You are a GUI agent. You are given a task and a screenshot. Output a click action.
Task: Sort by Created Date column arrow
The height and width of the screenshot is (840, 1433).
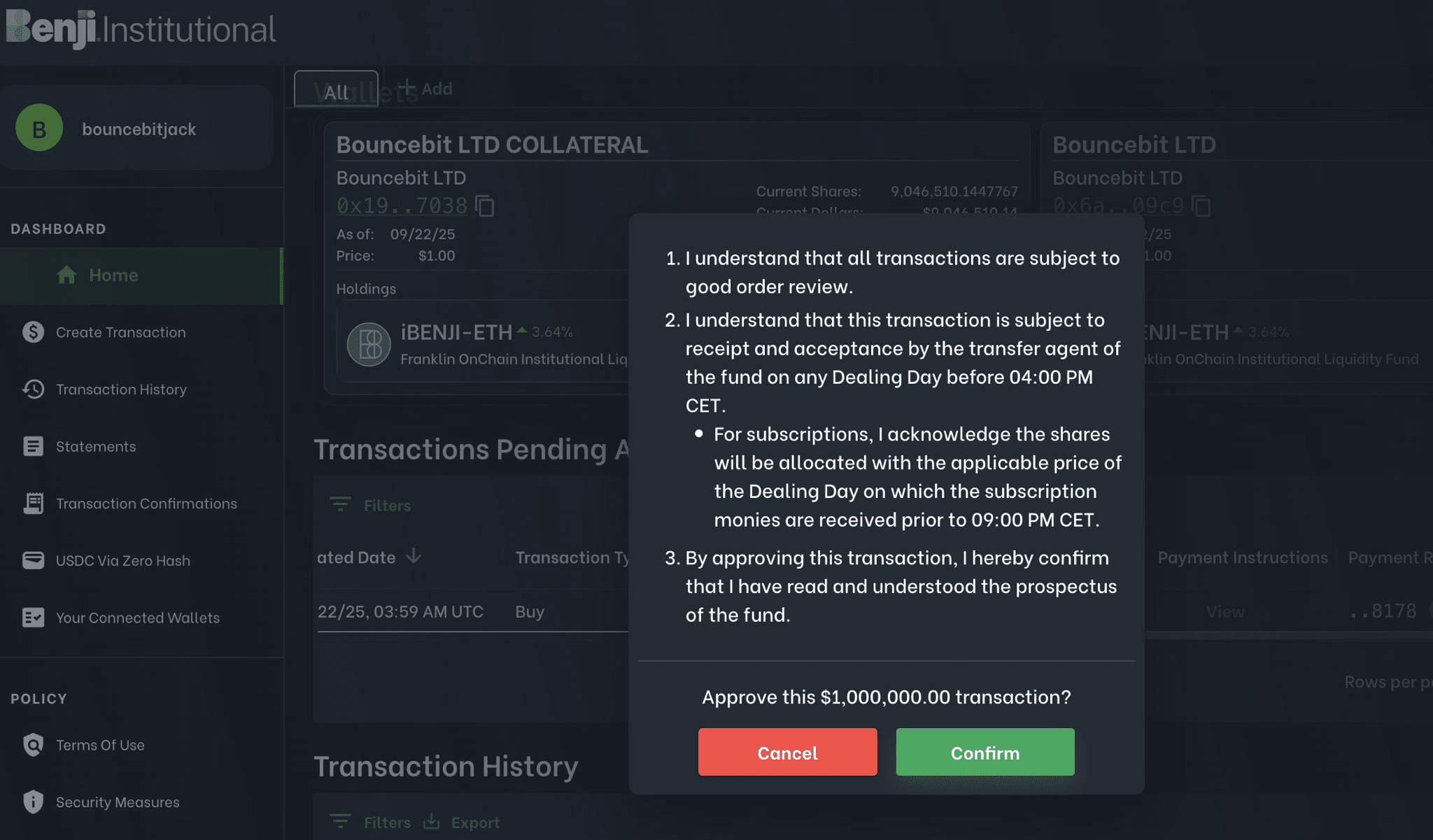point(414,557)
